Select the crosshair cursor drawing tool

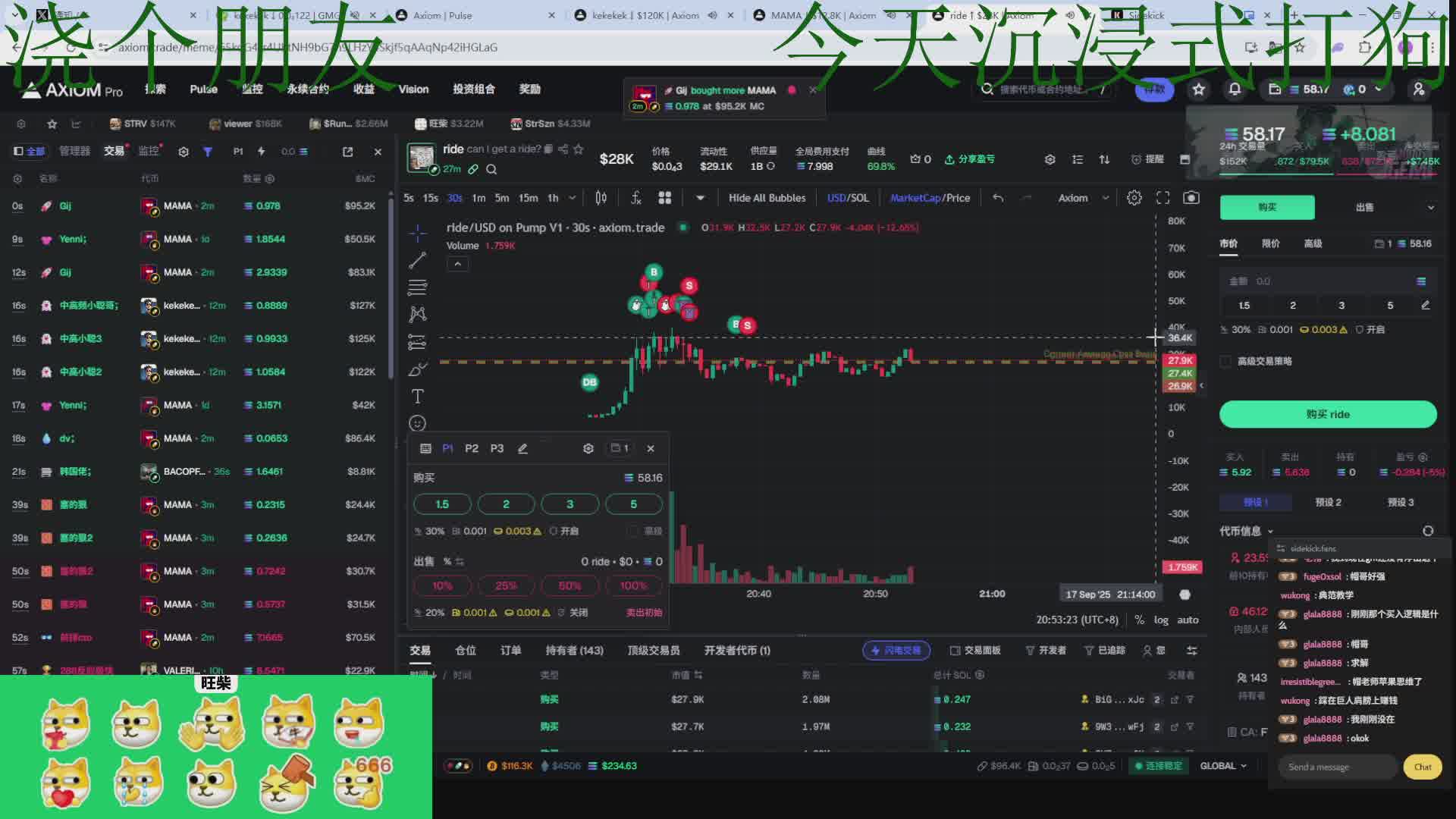[x=417, y=233]
